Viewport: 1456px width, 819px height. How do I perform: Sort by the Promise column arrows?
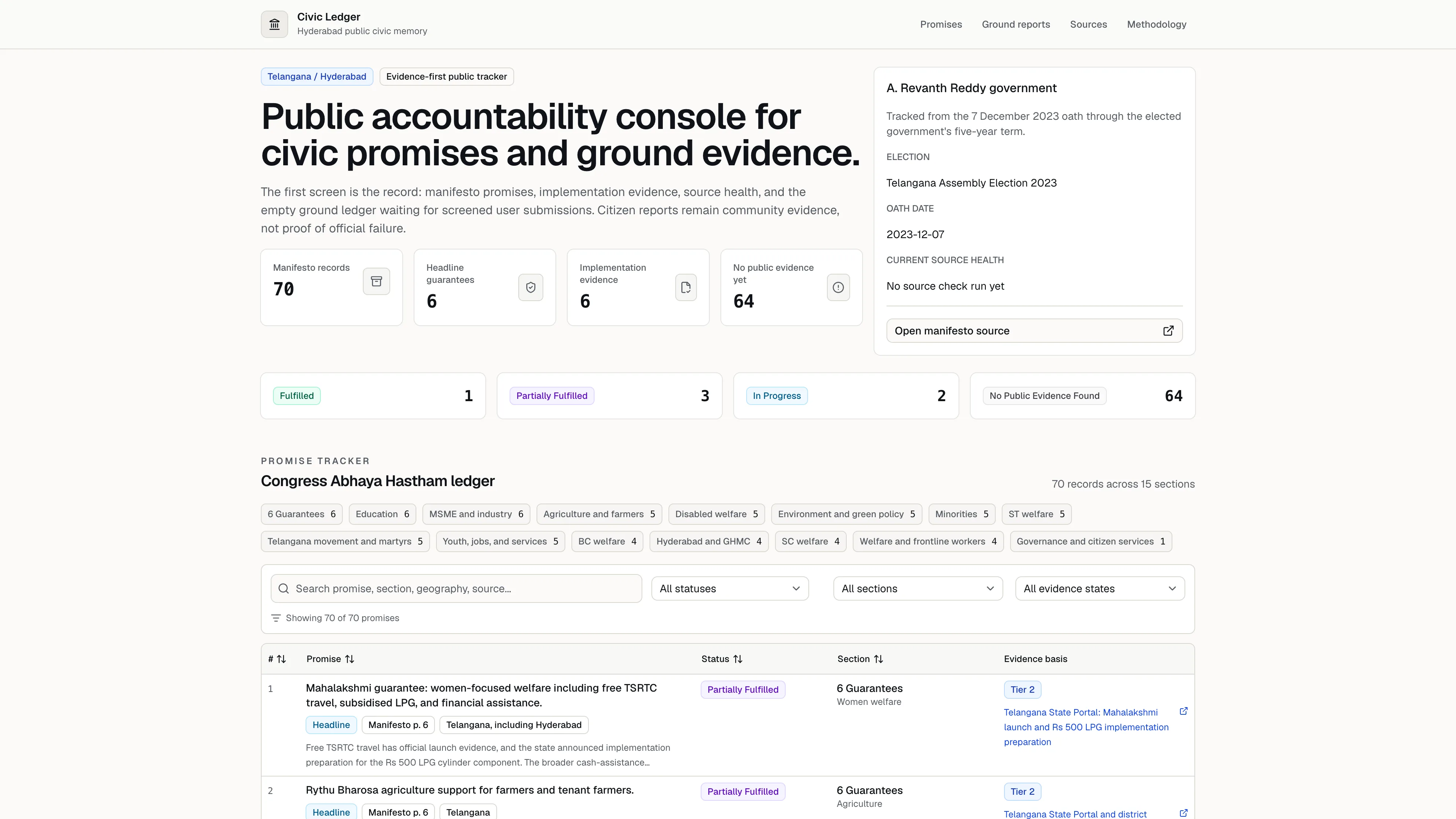[350, 659]
